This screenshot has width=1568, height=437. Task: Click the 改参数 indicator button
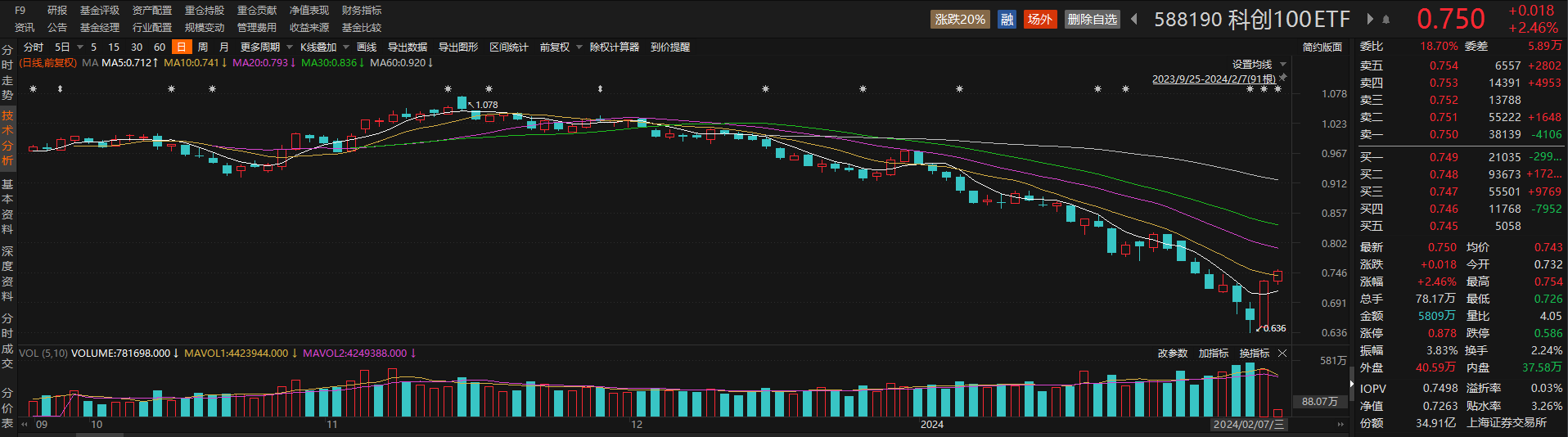(x=1173, y=354)
